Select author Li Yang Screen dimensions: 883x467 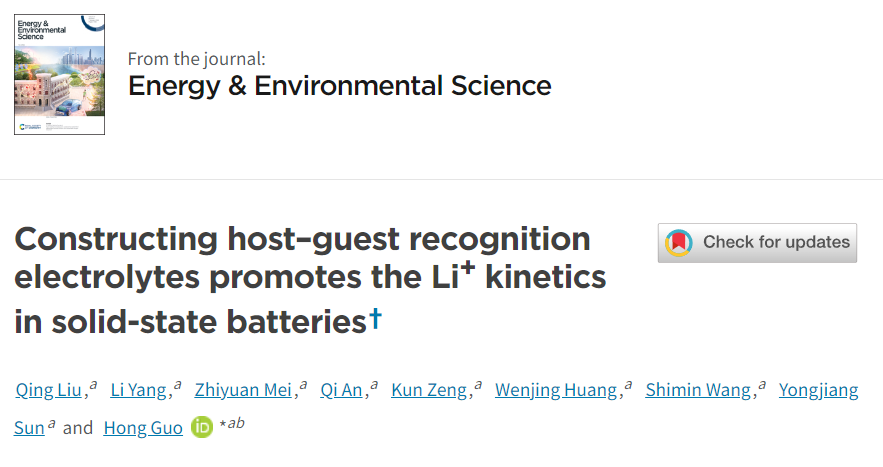point(139,390)
